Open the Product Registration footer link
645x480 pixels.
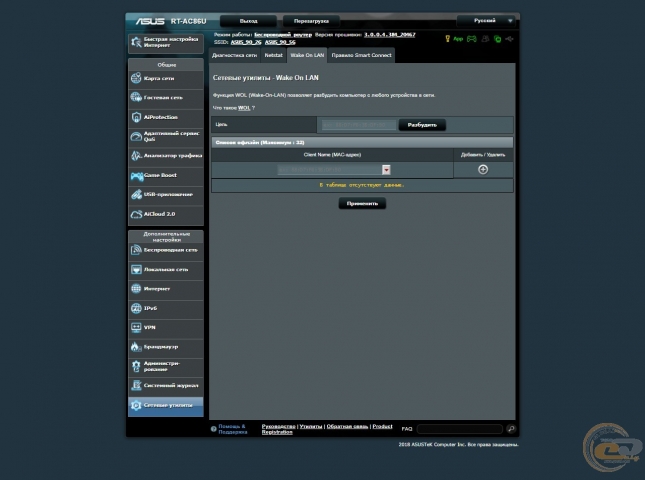327,429
